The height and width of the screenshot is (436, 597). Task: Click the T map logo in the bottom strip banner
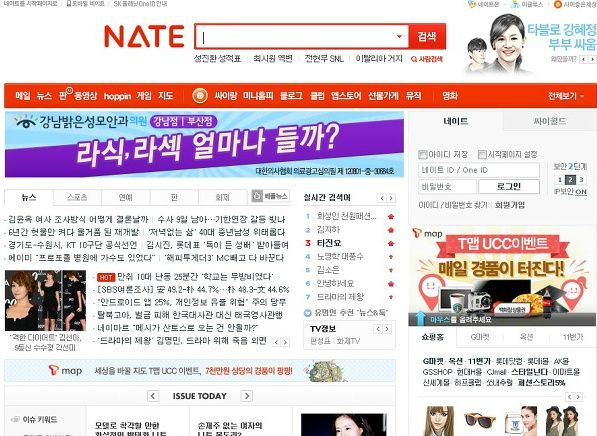[x=65, y=370]
